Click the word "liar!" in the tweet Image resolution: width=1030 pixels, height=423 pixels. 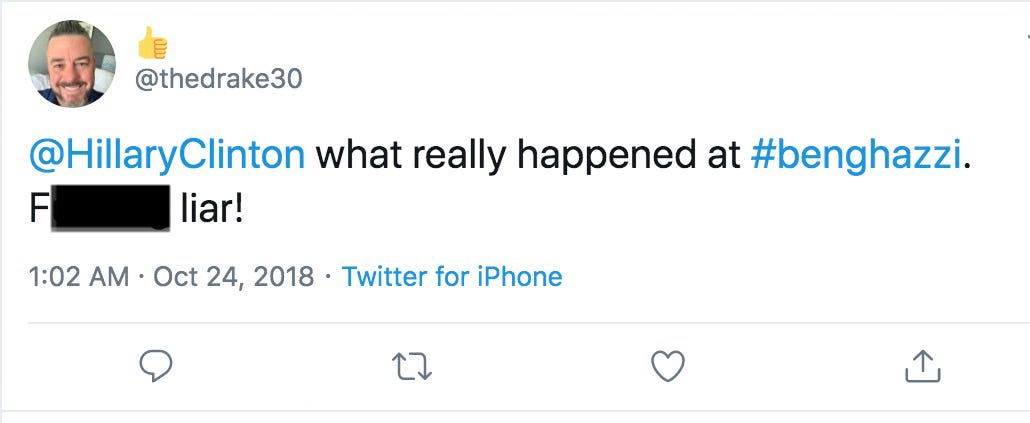coord(211,211)
